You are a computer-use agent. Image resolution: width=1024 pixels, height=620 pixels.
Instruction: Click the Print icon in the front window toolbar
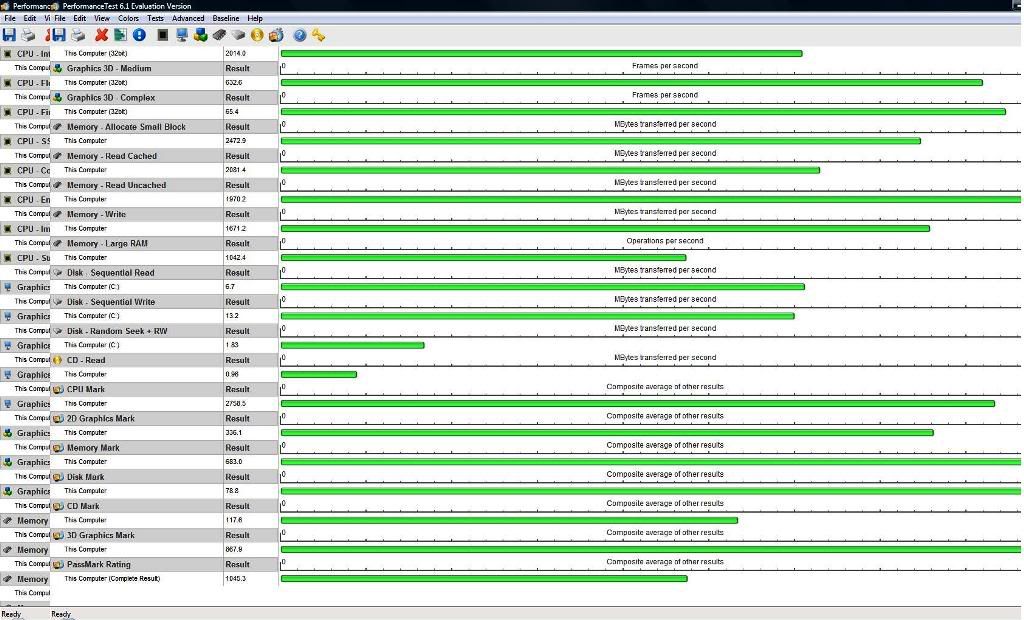coord(78,35)
